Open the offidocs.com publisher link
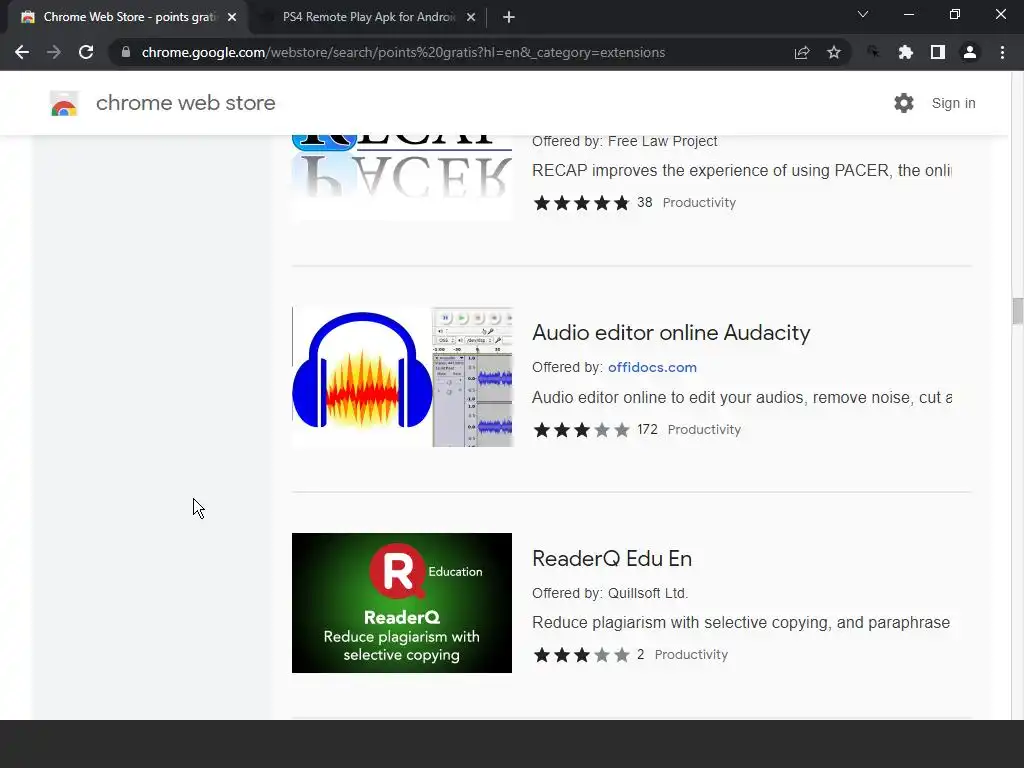 point(652,367)
